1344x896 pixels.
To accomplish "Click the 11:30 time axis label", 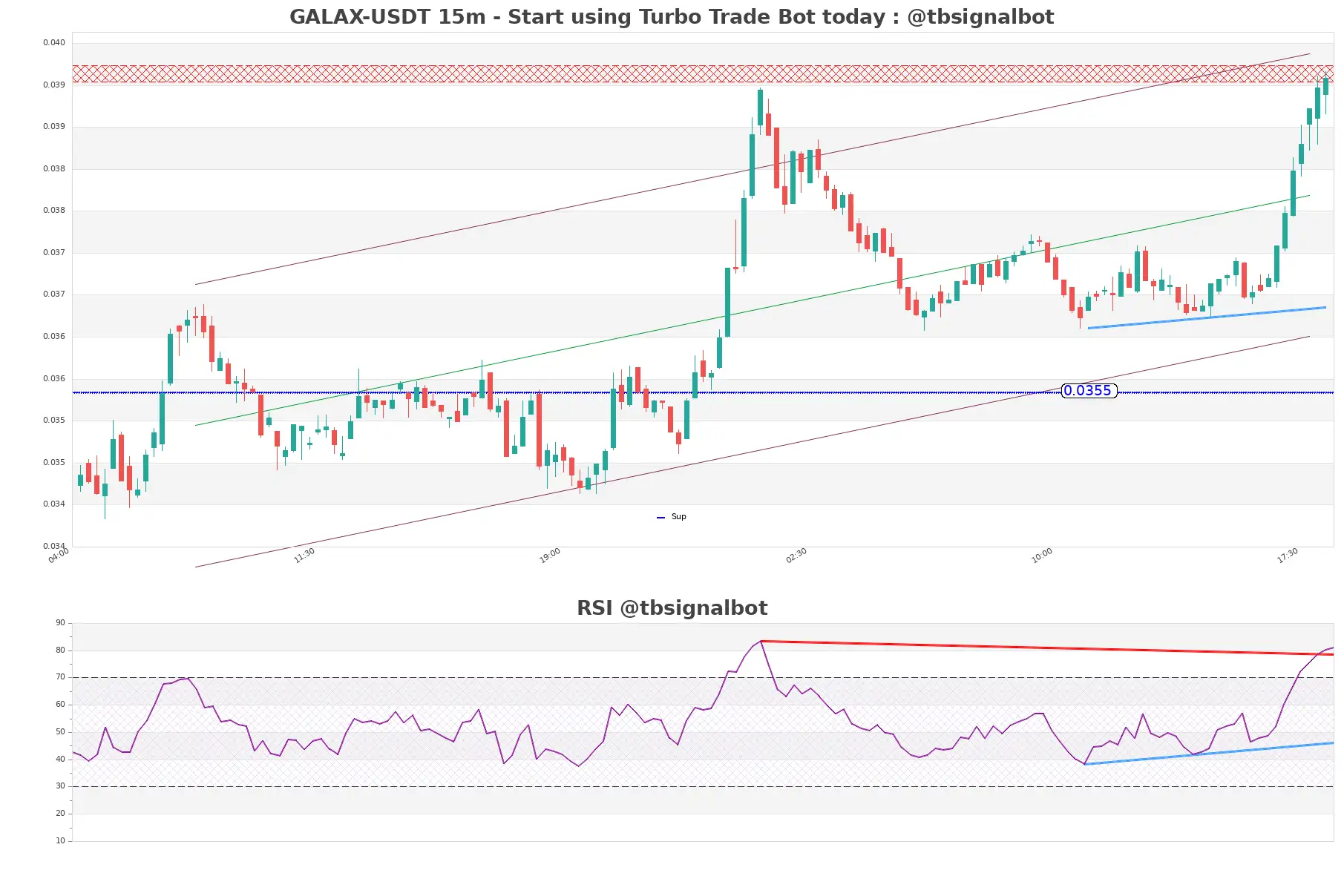I will click(x=304, y=556).
